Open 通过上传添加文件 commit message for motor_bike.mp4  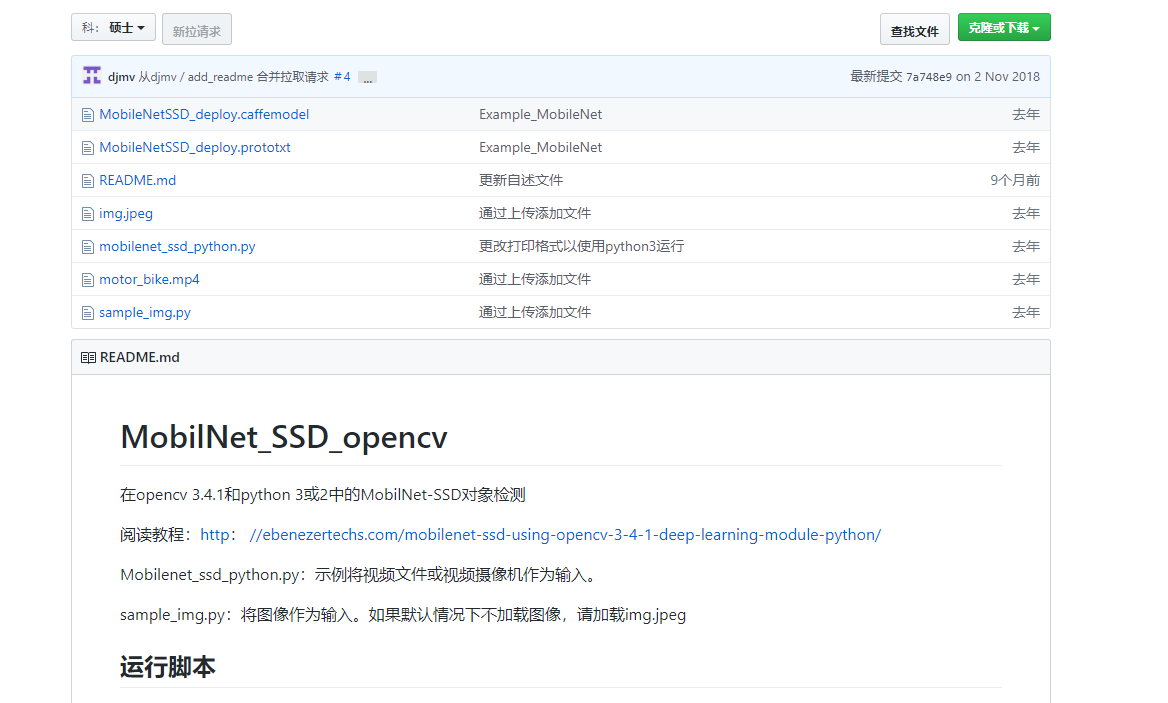535,279
